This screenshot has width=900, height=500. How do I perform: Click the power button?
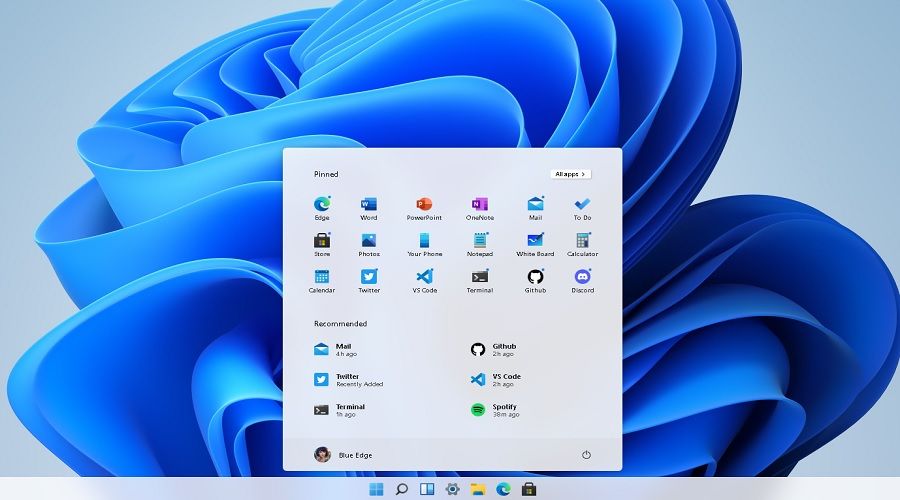tap(586, 455)
